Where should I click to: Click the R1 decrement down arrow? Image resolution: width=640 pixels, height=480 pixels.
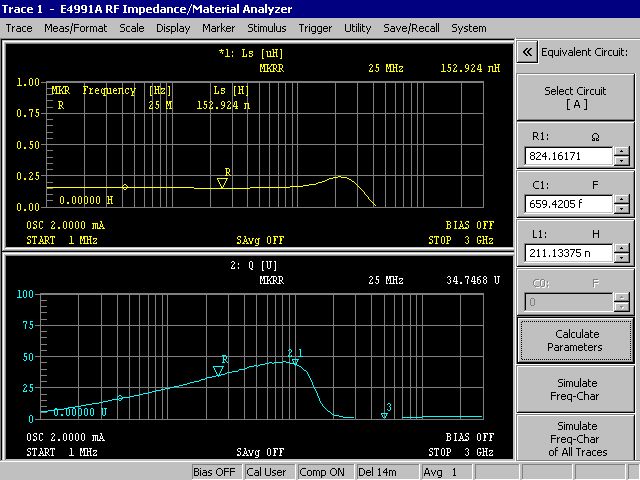pyautogui.click(x=621, y=161)
